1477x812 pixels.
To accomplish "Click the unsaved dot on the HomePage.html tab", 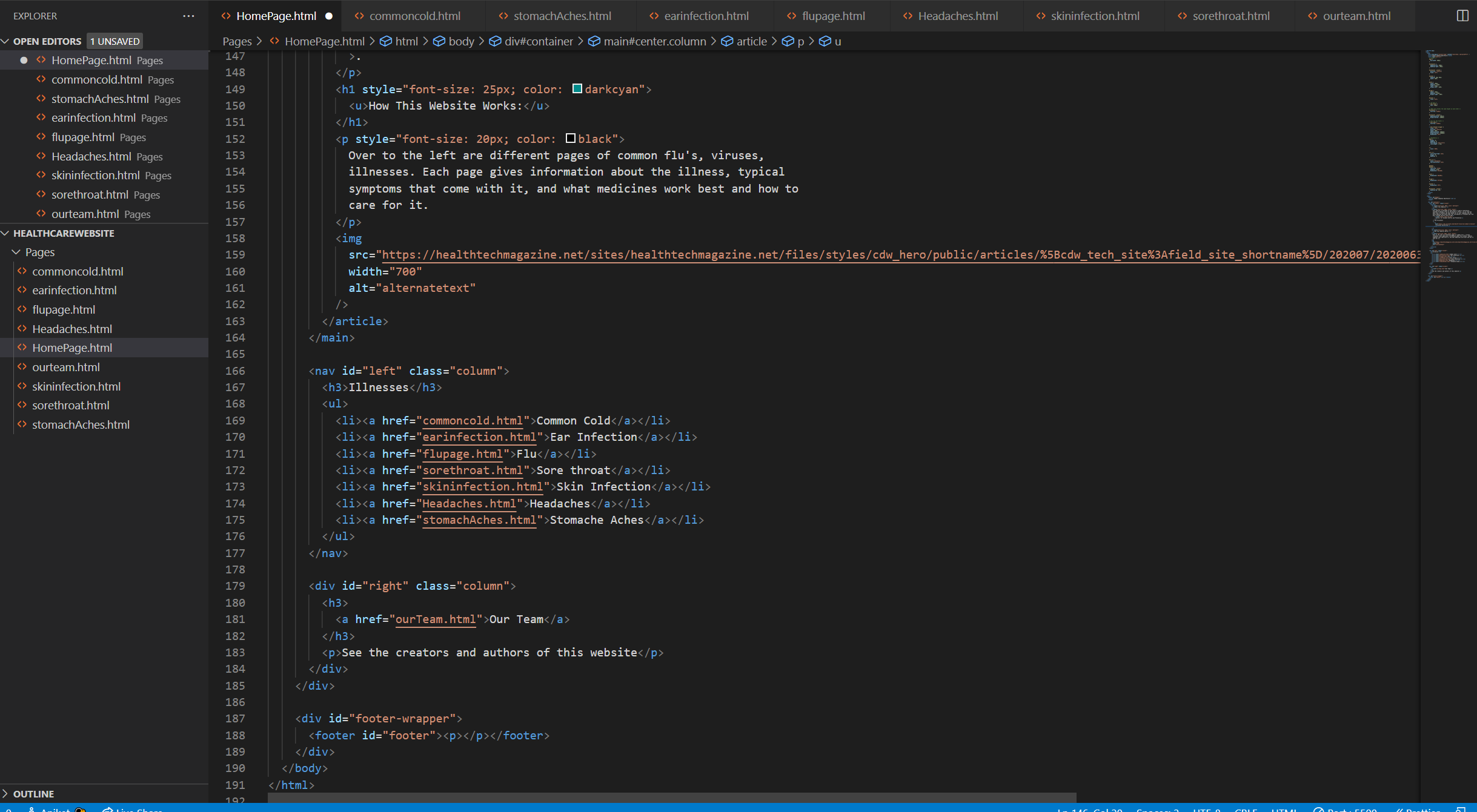I will click(329, 16).
